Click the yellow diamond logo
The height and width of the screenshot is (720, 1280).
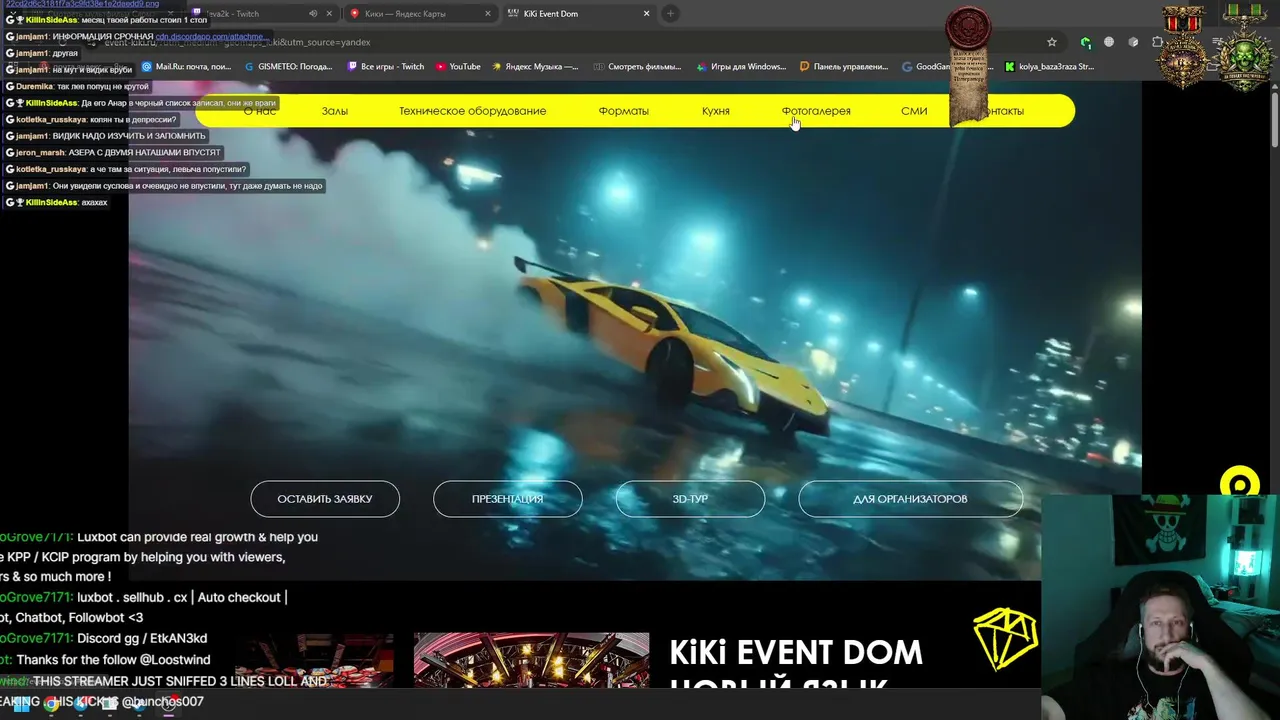[x=1005, y=639]
